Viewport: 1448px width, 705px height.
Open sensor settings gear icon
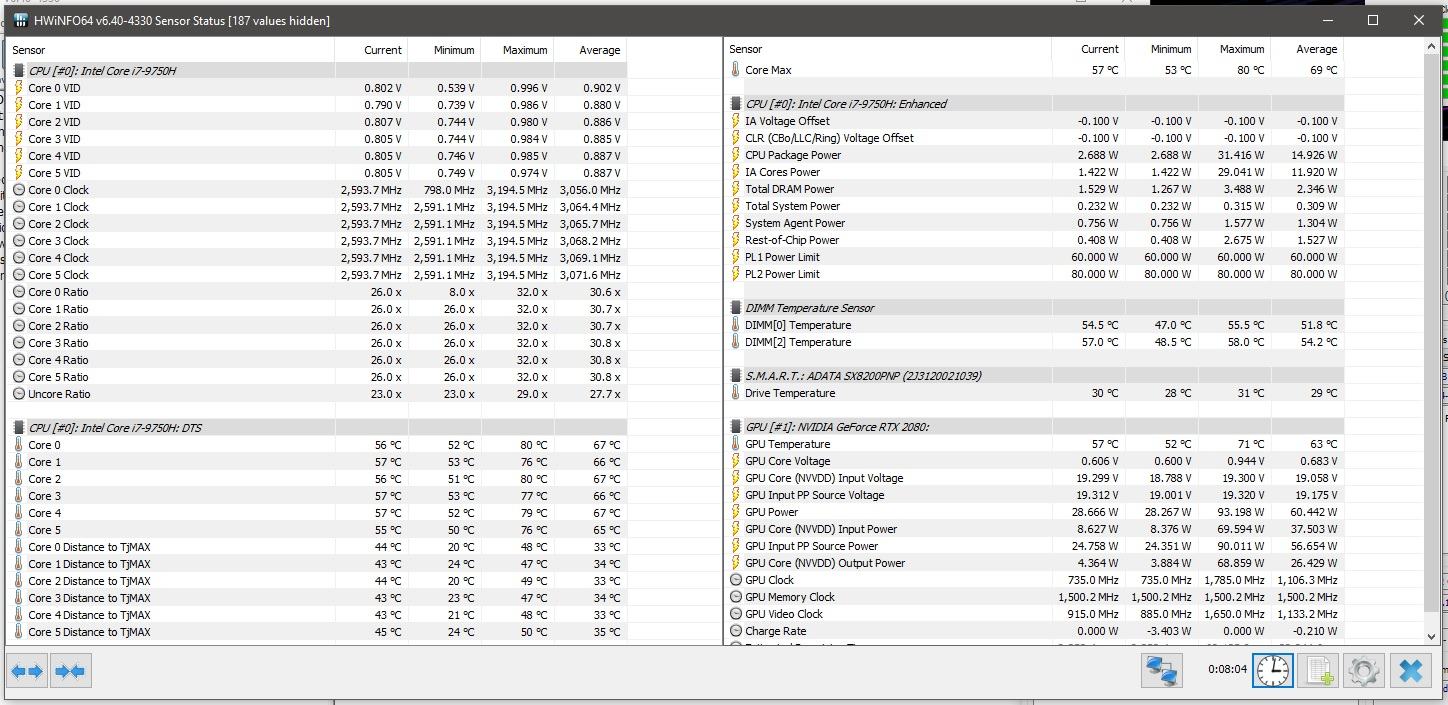pyautogui.click(x=1363, y=671)
